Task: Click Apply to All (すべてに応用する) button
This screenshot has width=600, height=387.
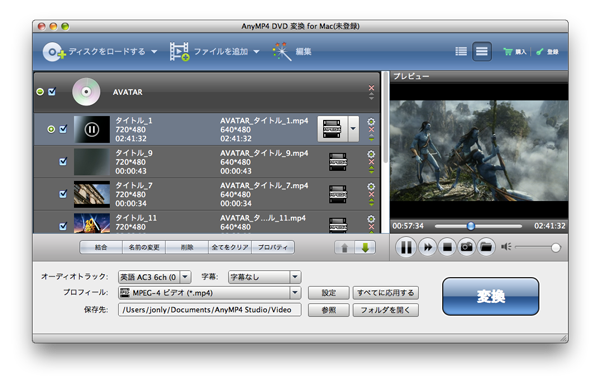Action: coord(385,293)
